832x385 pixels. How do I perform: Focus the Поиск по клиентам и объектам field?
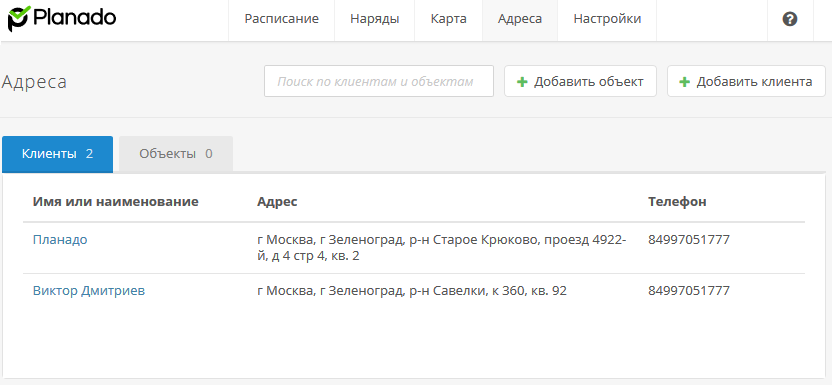pyautogui.click(x=379, y=81)
